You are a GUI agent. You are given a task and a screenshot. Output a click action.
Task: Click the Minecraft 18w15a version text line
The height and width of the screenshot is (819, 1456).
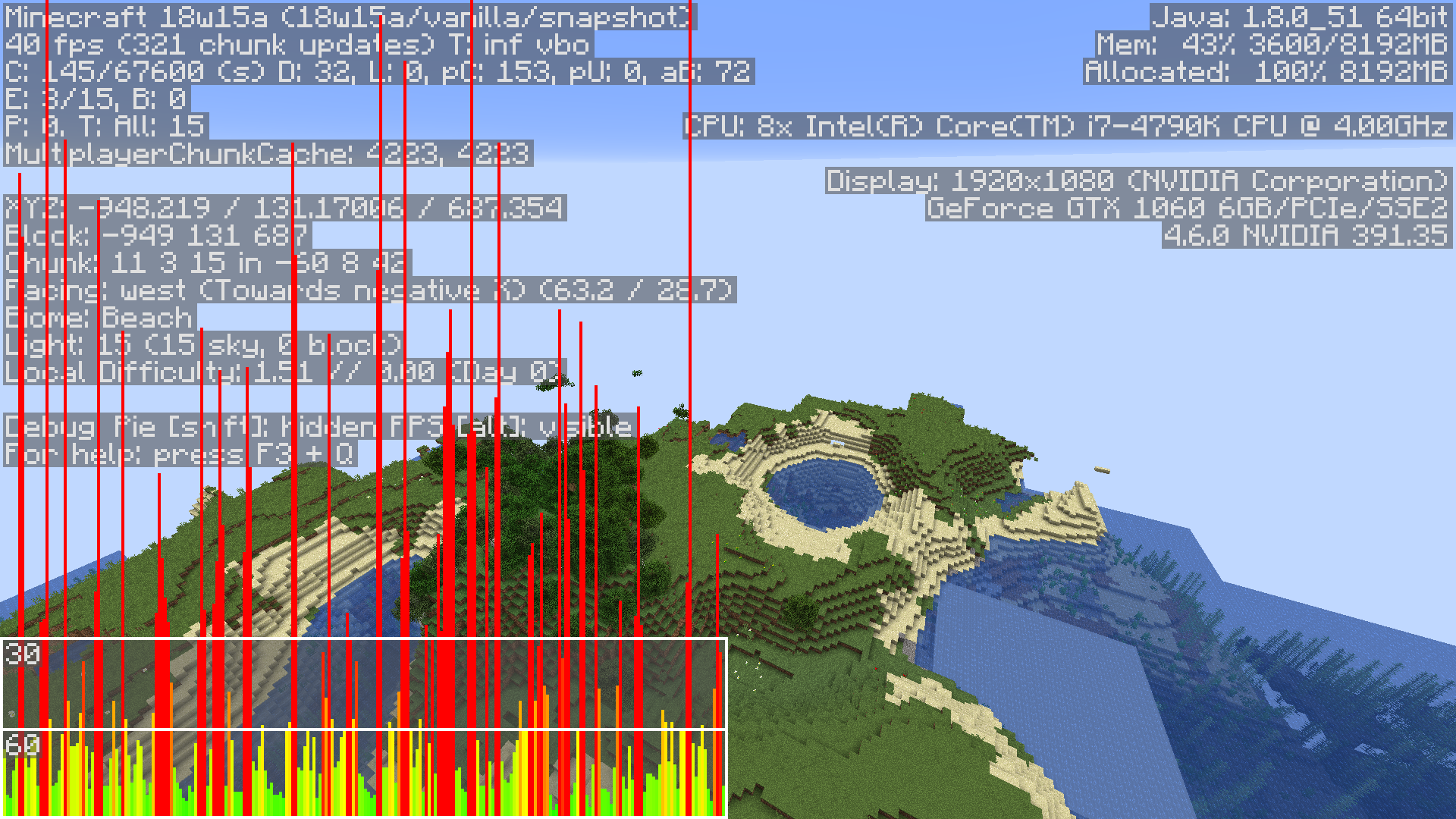pyautogui.click(x=349, y=17)
